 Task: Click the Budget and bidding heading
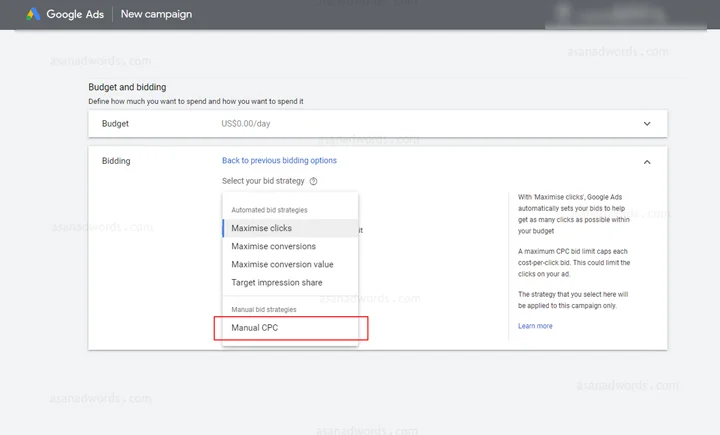127,87
